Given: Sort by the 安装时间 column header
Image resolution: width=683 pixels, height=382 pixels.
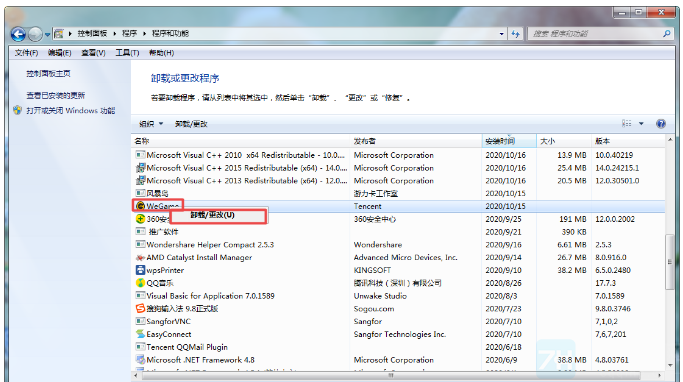Looking at the screenshot, I should [x=509, y=141].
